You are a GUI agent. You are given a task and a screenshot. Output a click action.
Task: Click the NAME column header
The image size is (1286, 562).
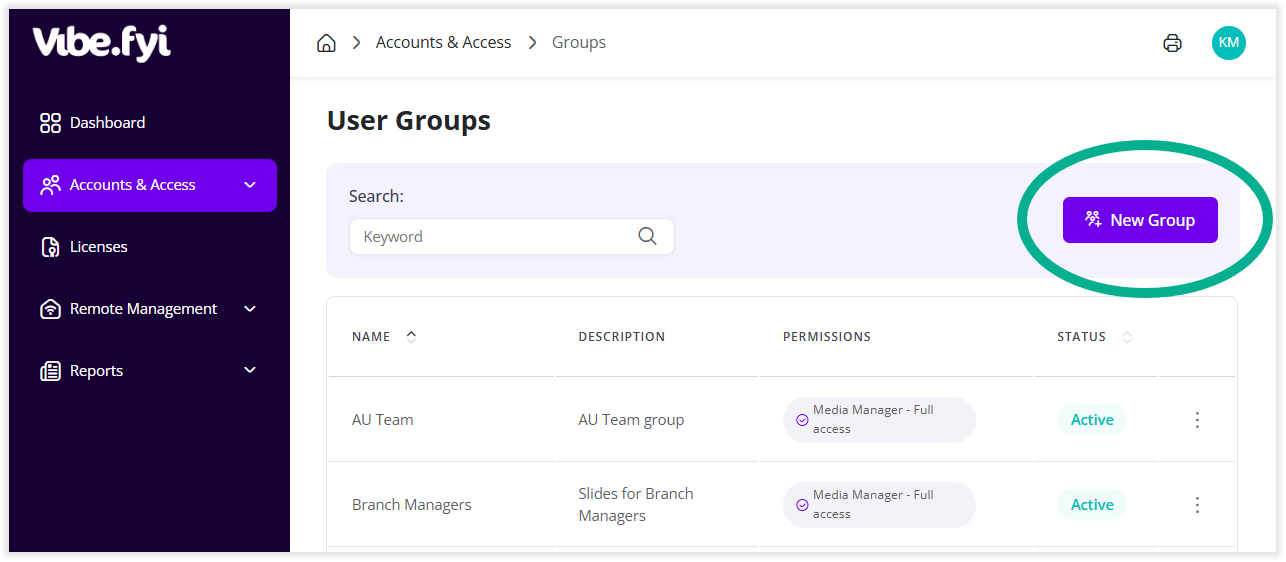pos(371,337)
